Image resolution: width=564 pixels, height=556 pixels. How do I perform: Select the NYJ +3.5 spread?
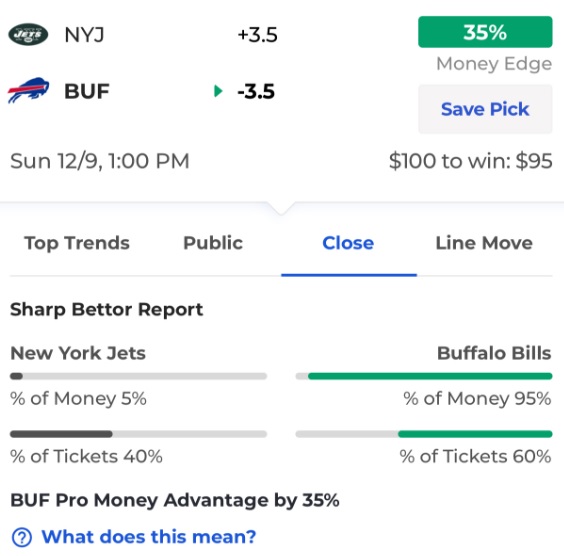coord(257,35)
